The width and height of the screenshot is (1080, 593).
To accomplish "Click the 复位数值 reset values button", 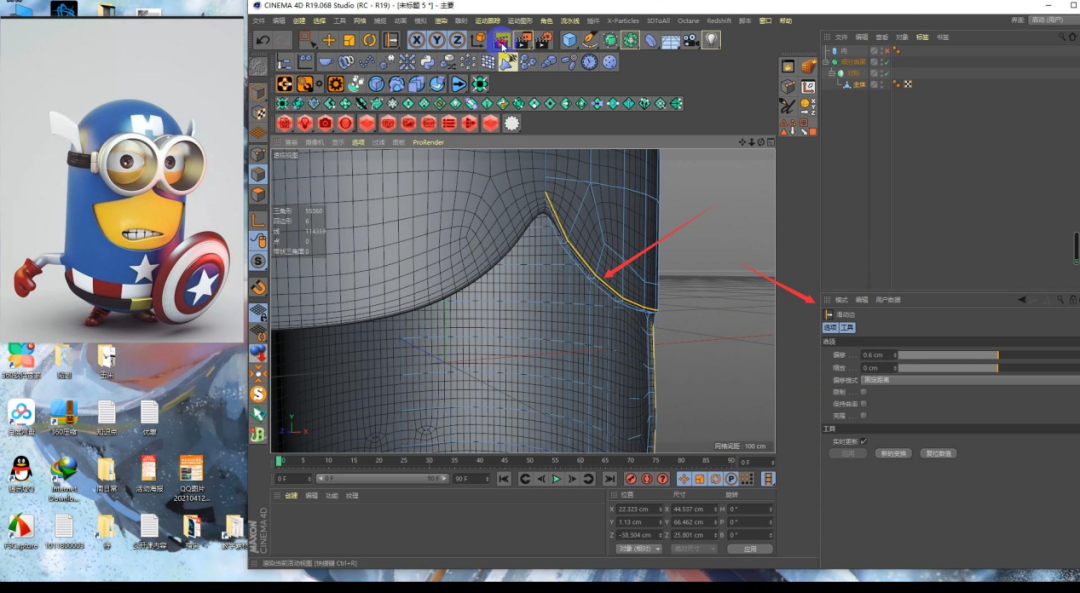I will (938, 453).
